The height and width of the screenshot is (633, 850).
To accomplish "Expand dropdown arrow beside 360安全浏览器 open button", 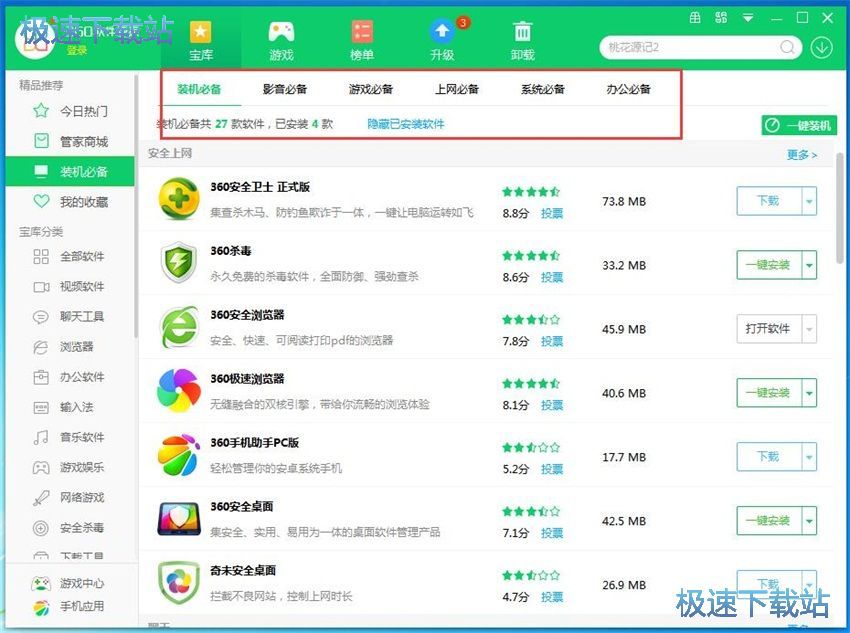I will (x=809, y=329).
